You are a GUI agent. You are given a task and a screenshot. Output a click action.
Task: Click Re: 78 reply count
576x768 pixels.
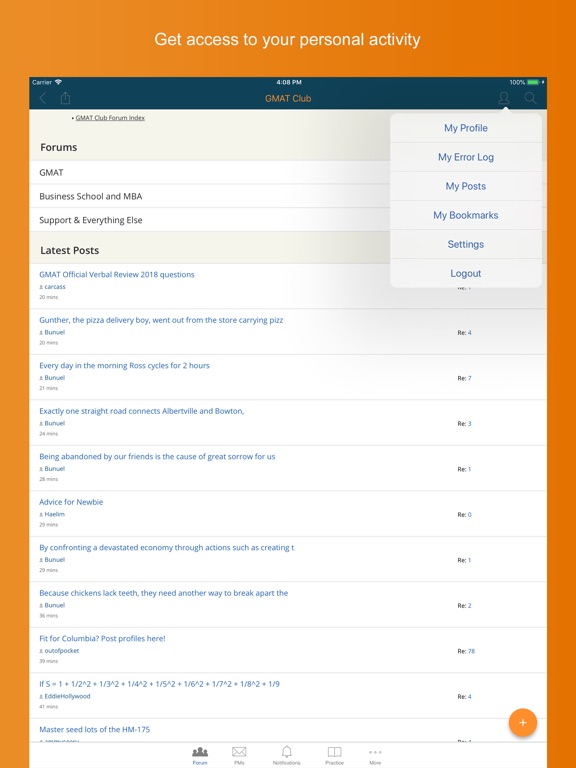pos(466,651)
